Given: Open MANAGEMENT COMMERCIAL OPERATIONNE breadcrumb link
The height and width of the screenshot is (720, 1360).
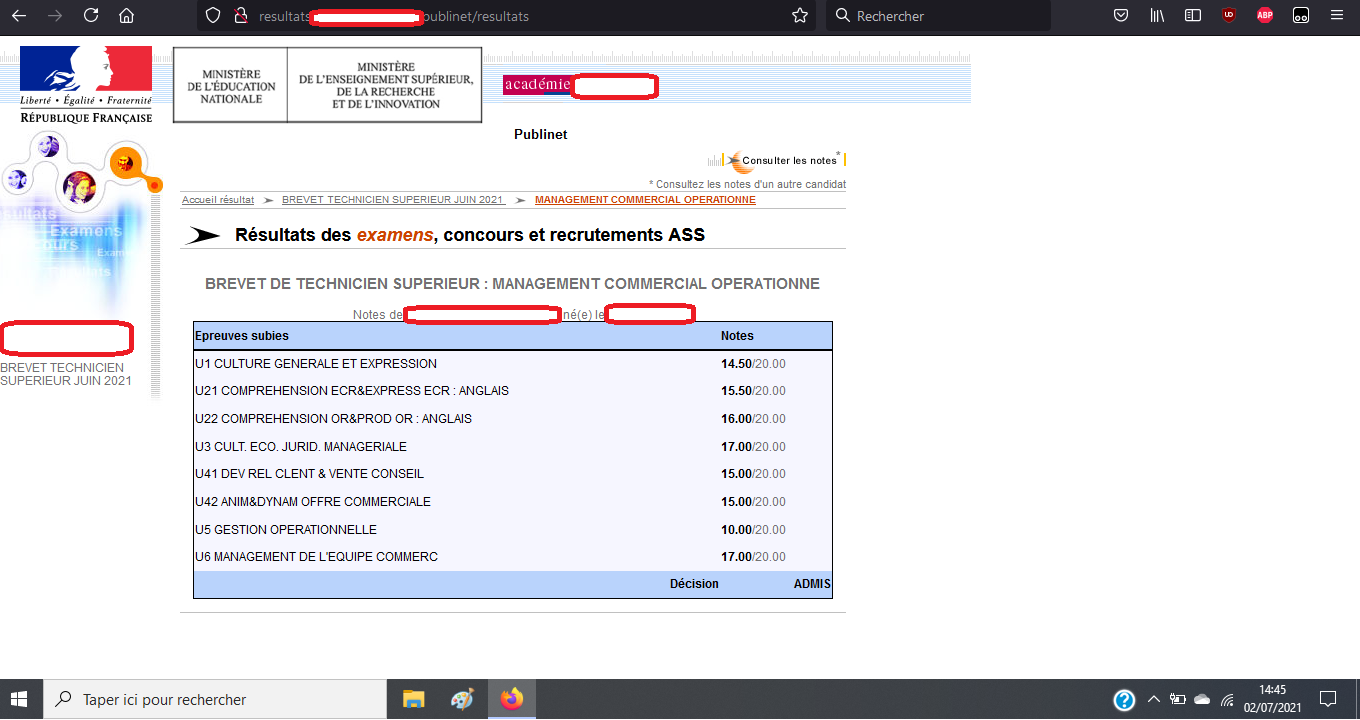Looking at the screenshot, I should point(645,200).
